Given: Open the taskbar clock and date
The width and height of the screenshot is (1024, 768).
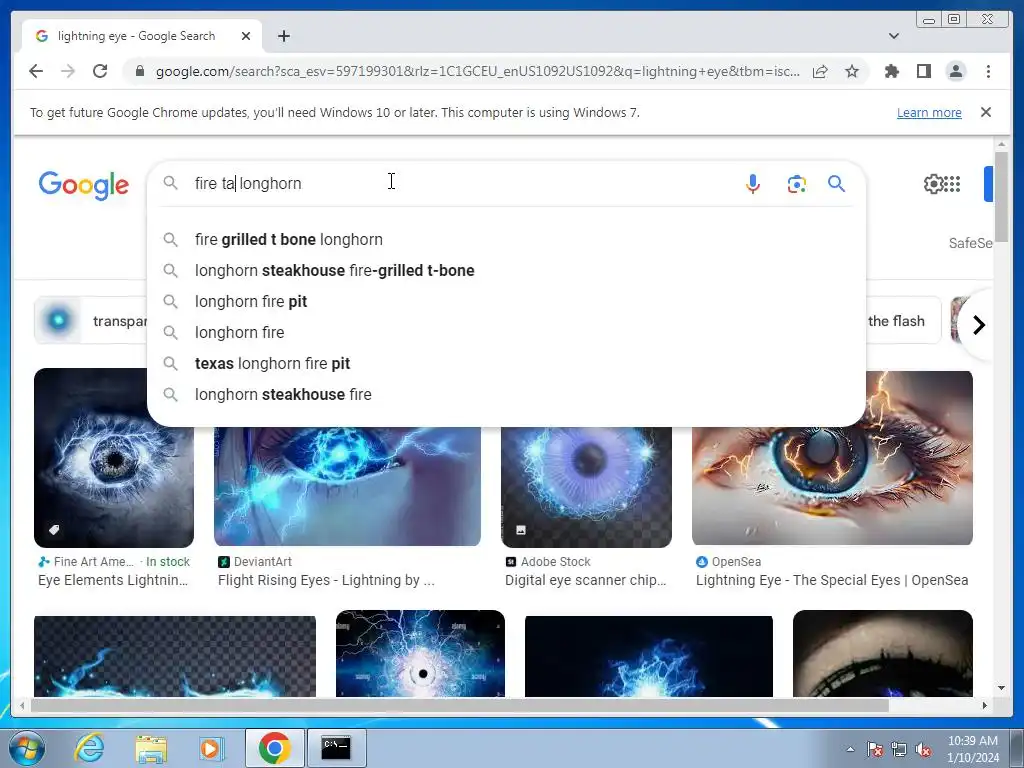Looking at the screenshot, I should coord(973,749).
